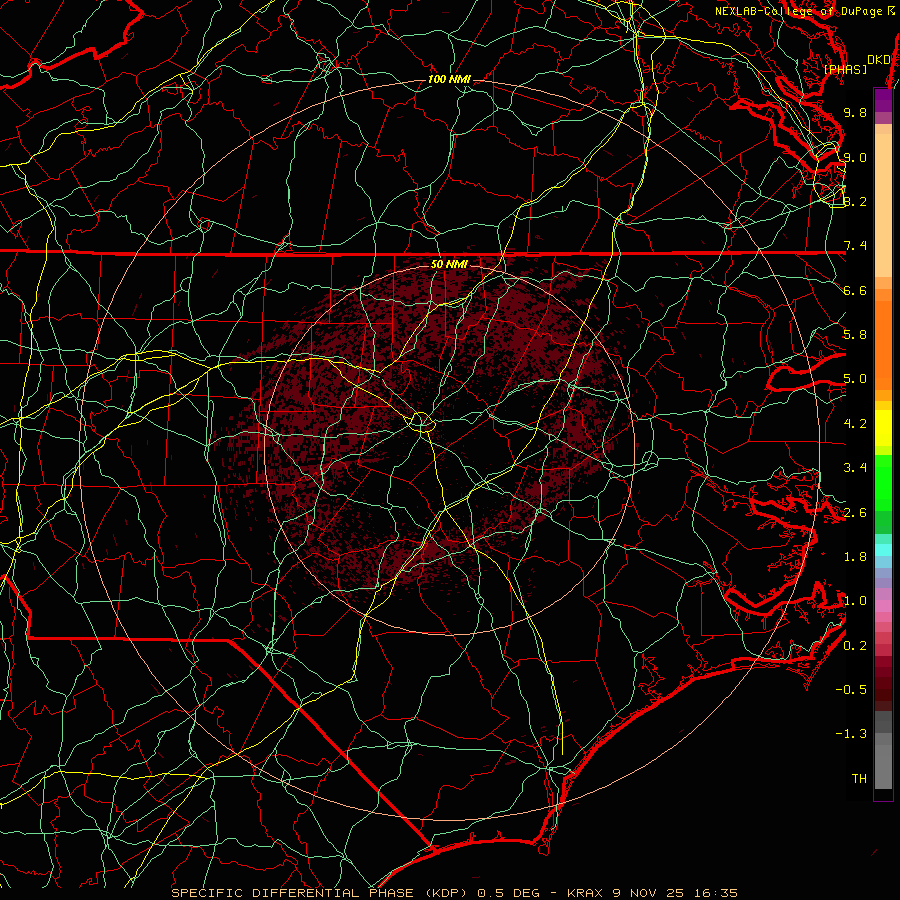
Task: Pick the gray color bar segment near TH
Action: [x=883, y=766]
